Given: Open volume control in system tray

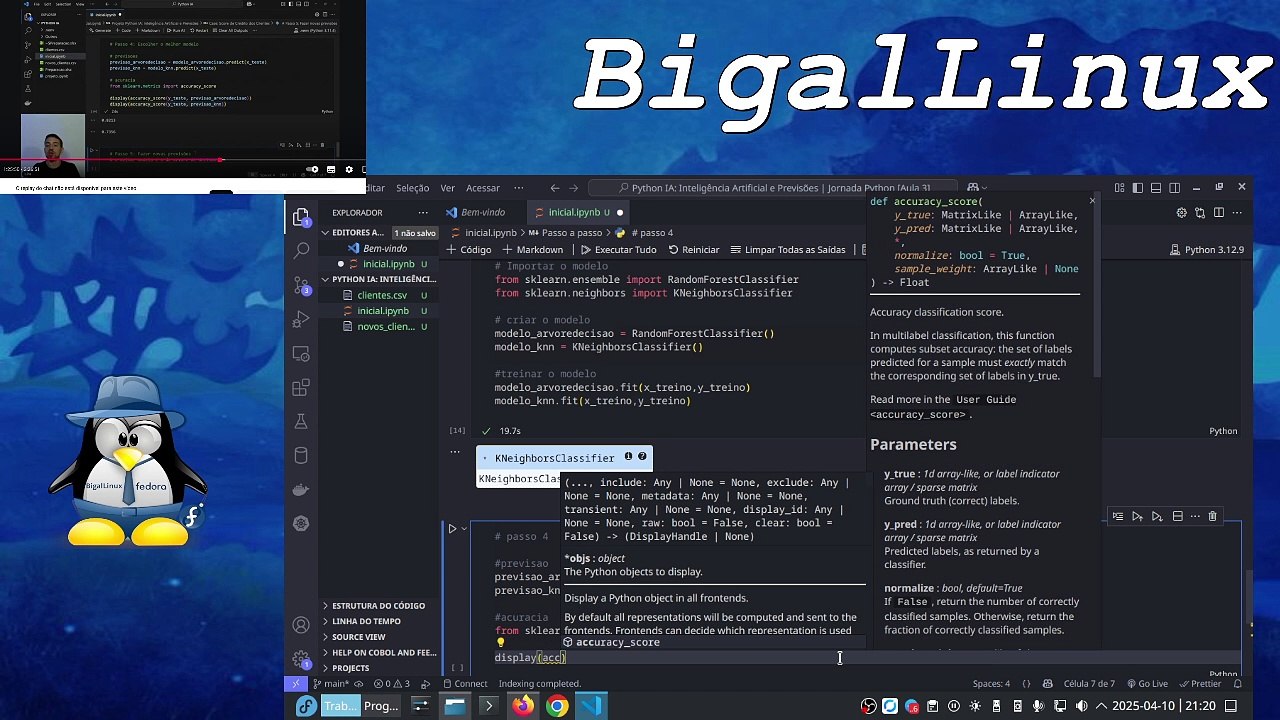Looking at the screenshot, I should click(1081, 706).
